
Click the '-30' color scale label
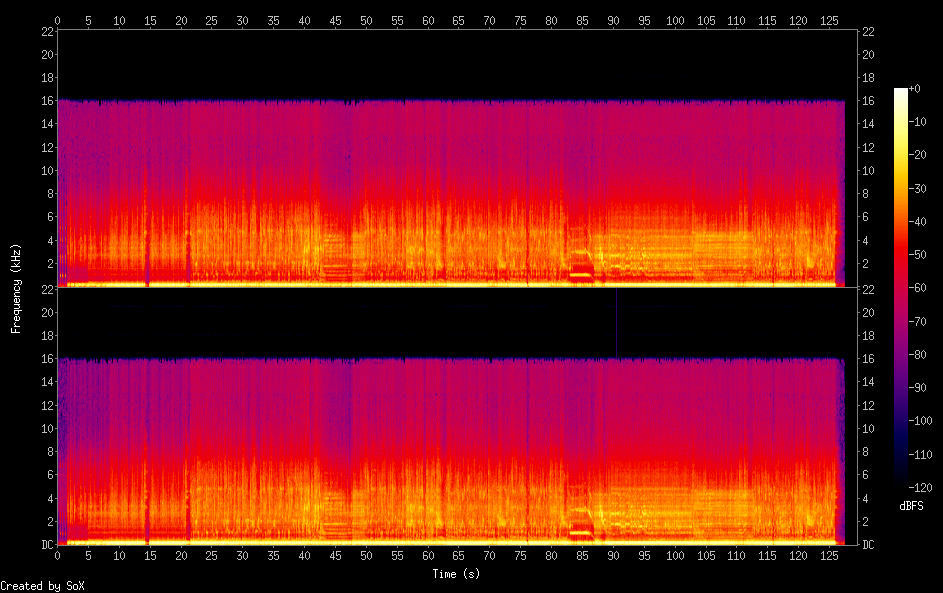tap(918, 189)
